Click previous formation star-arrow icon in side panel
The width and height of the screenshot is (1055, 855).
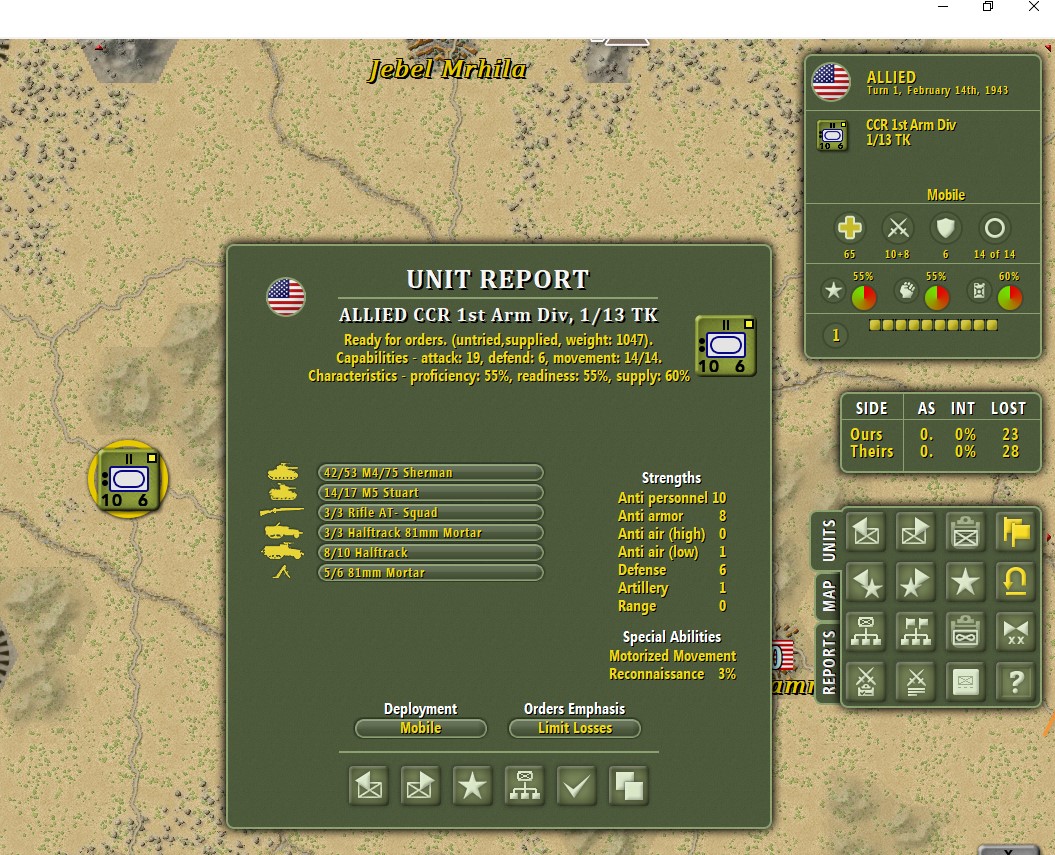(866, 582)
